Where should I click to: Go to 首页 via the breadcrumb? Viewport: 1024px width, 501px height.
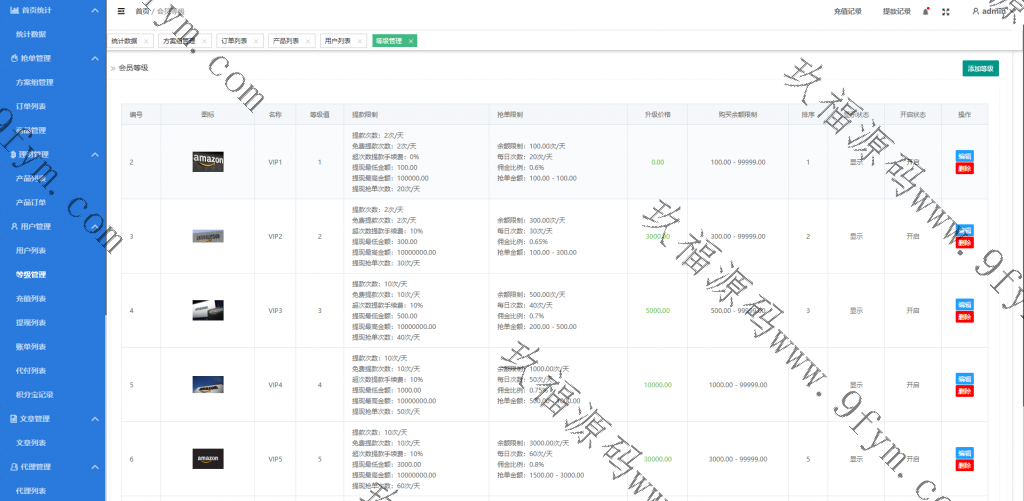pyautogui.click(x=142, y=11)
